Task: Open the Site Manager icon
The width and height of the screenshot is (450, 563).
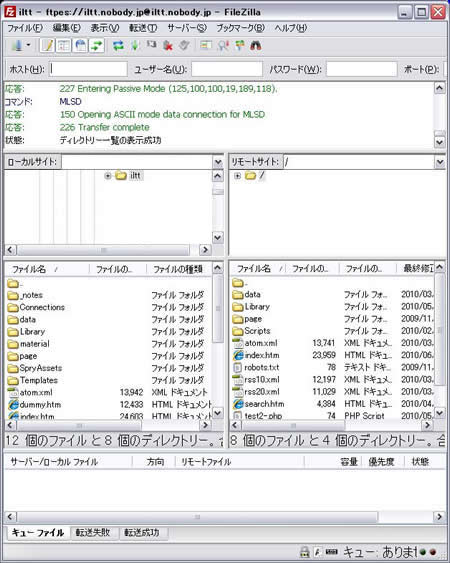Action: coord(17,46)
